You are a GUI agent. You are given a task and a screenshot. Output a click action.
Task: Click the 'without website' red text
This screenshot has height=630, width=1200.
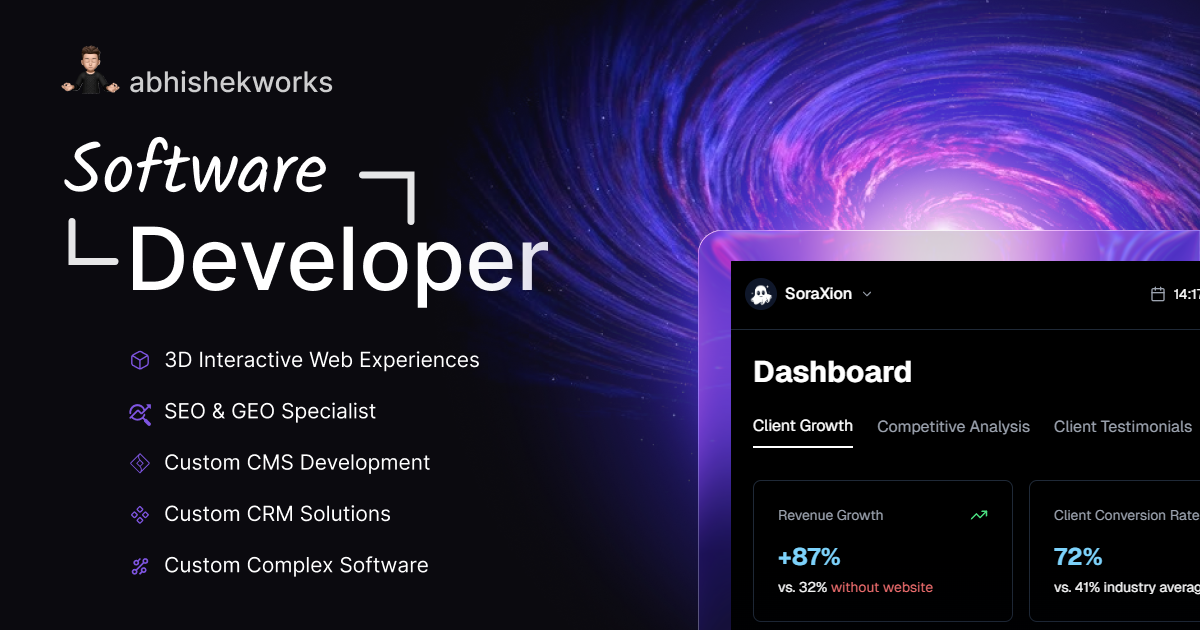pyautogui.click(x=882, y=587)
